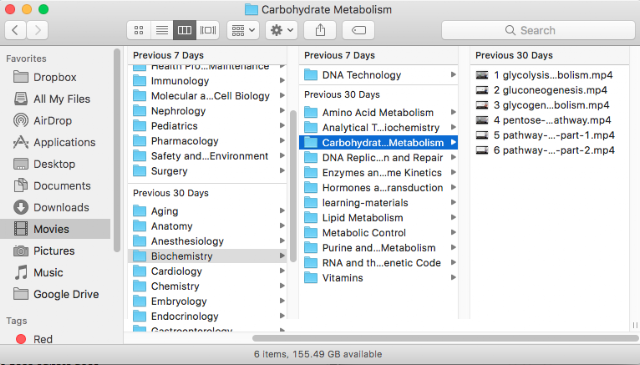
Task: Expand the Pharmacology folder arrow
Action: [282, 141]
